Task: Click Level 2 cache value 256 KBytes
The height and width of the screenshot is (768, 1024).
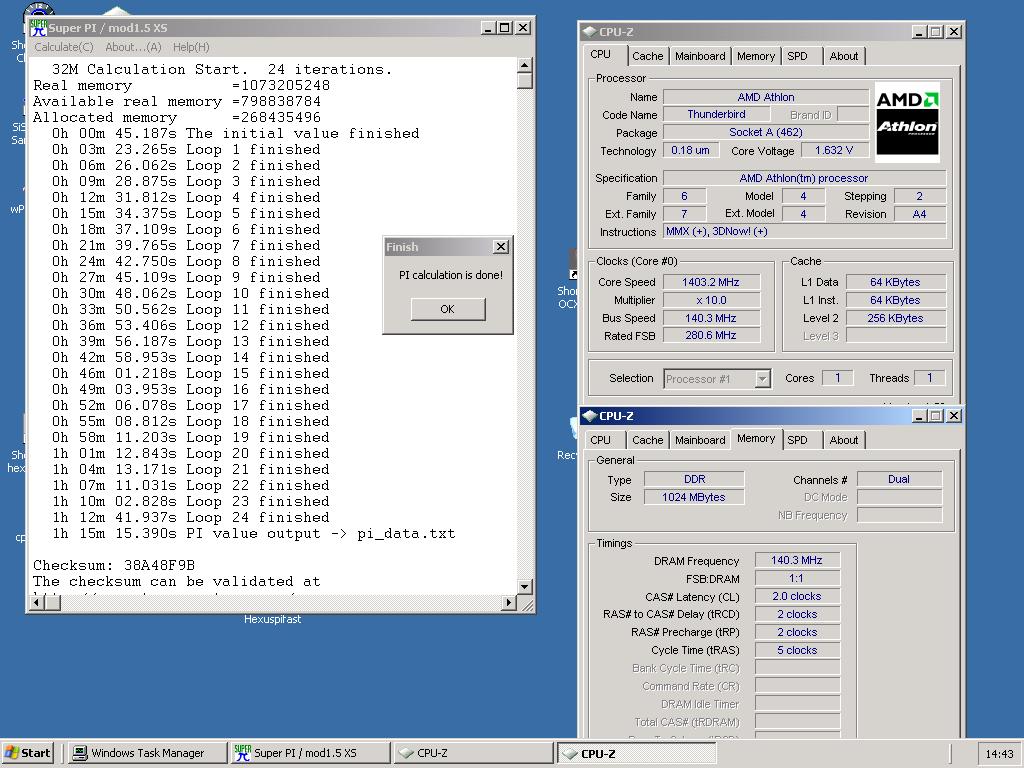Action: 896,318
